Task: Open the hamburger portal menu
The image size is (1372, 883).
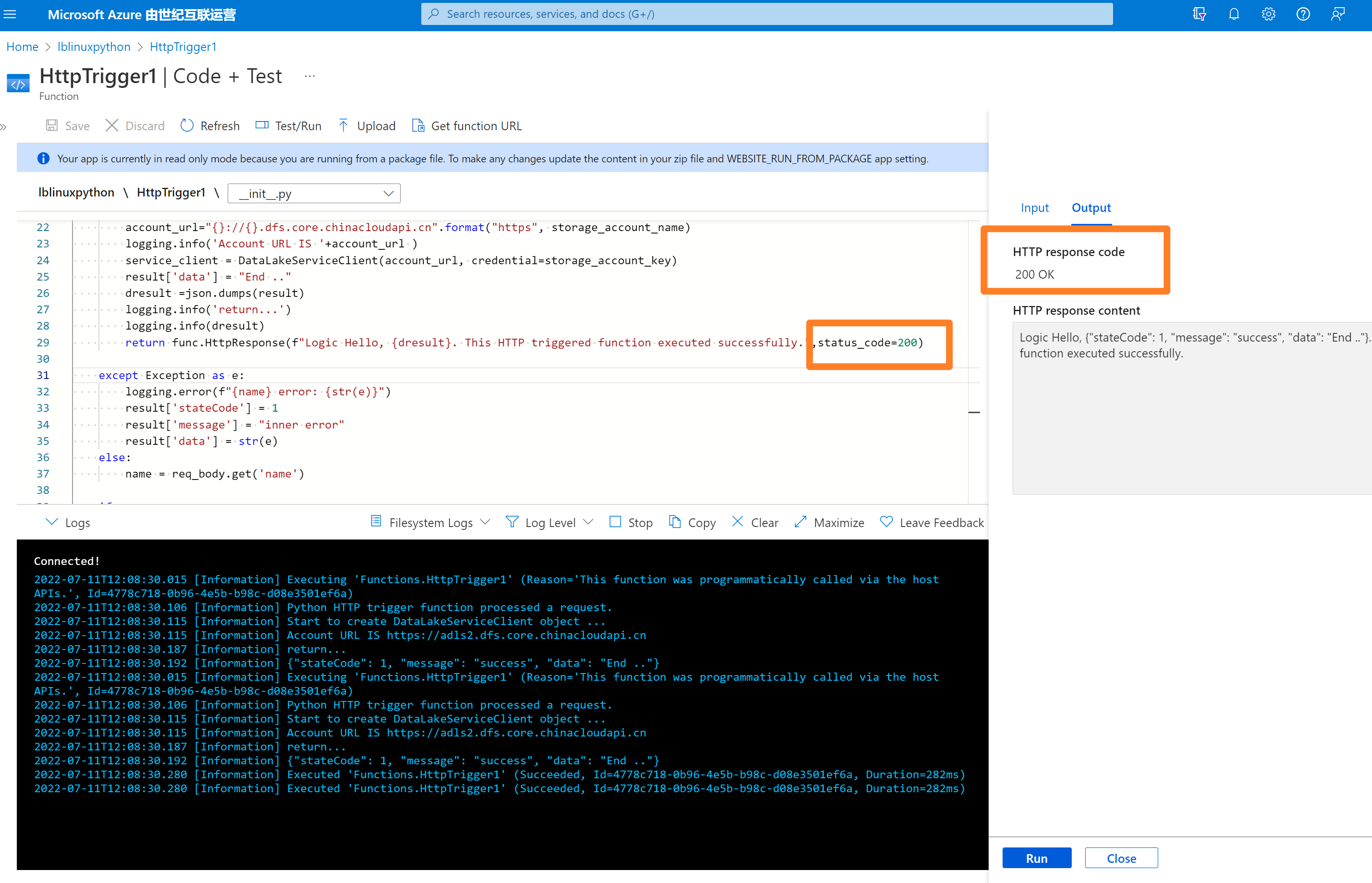Action: pos(10,14)
